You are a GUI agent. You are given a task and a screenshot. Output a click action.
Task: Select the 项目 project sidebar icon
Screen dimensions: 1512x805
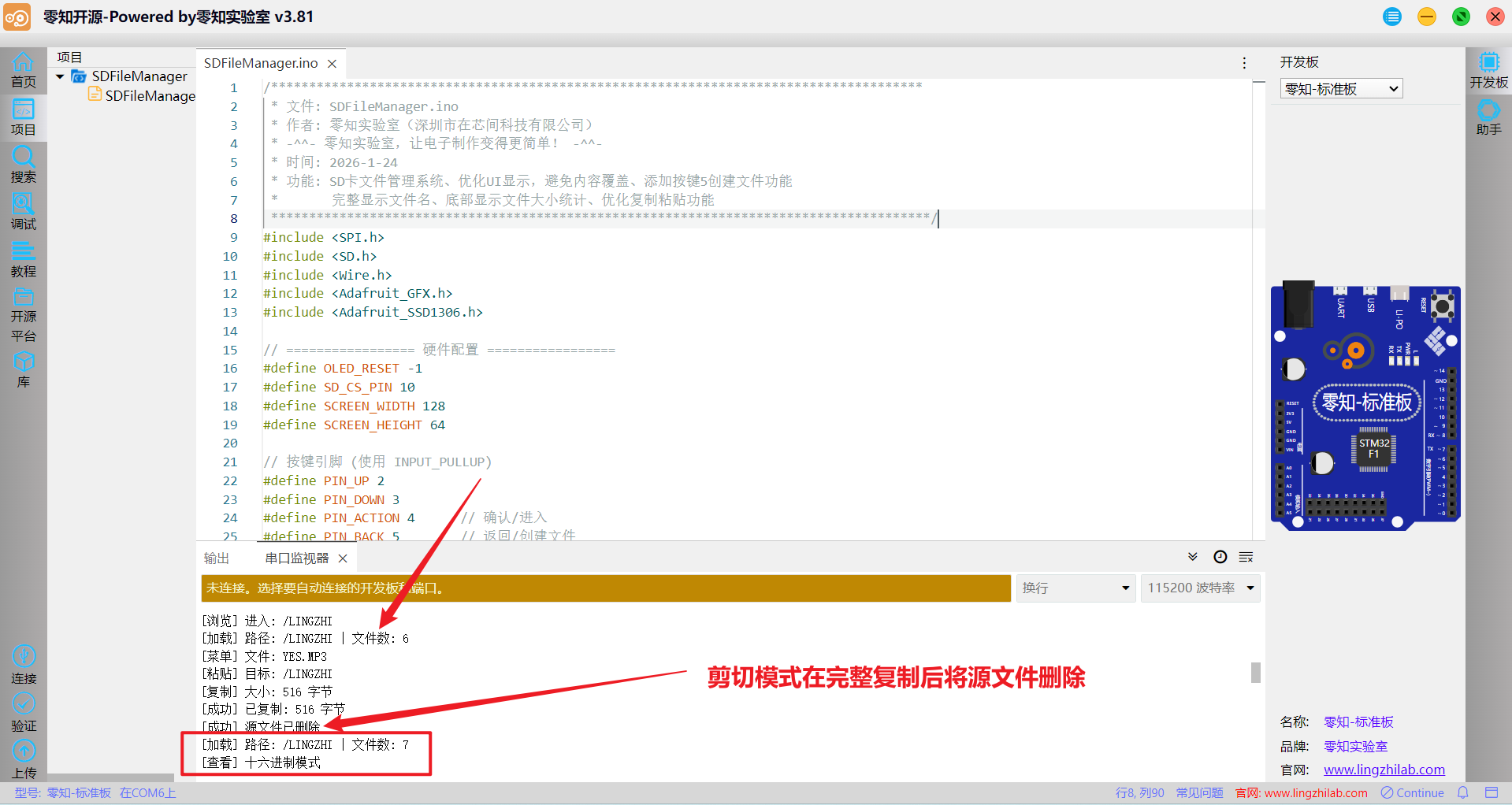pyautogui.click(x=23, y=118)
